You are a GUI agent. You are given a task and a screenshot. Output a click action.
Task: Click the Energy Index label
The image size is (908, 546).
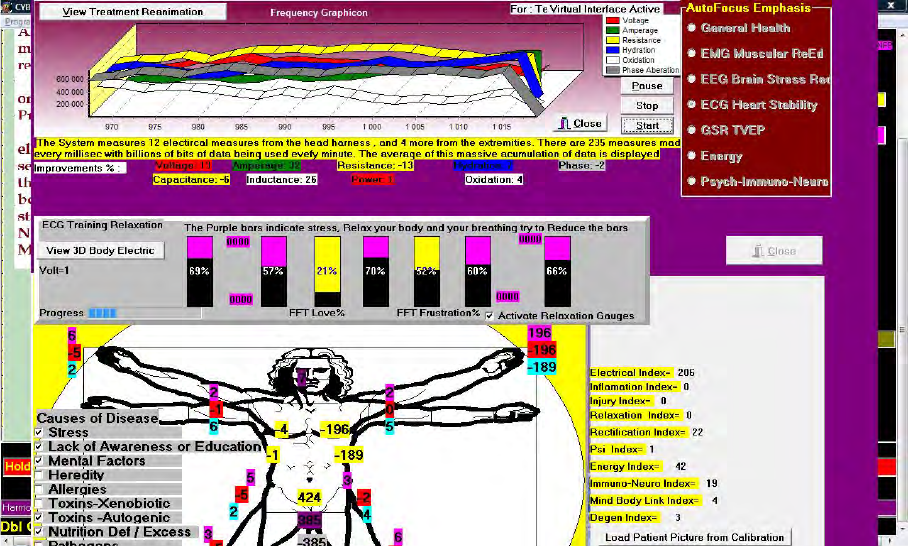tap(625, 466)
